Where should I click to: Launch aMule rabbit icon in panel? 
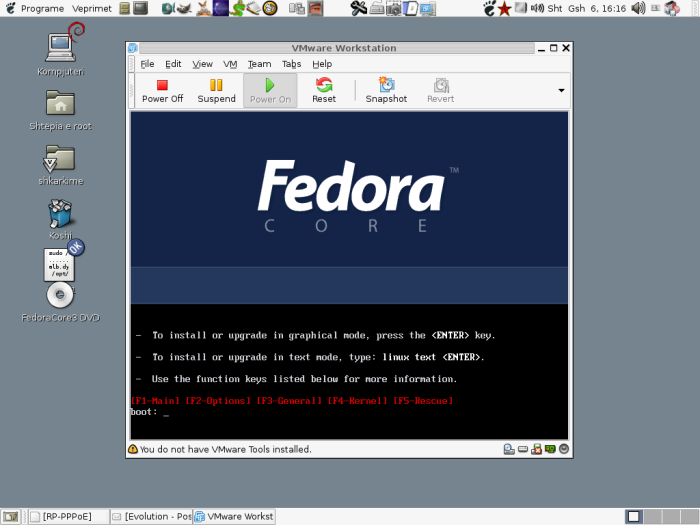click(x=204, y=8)
